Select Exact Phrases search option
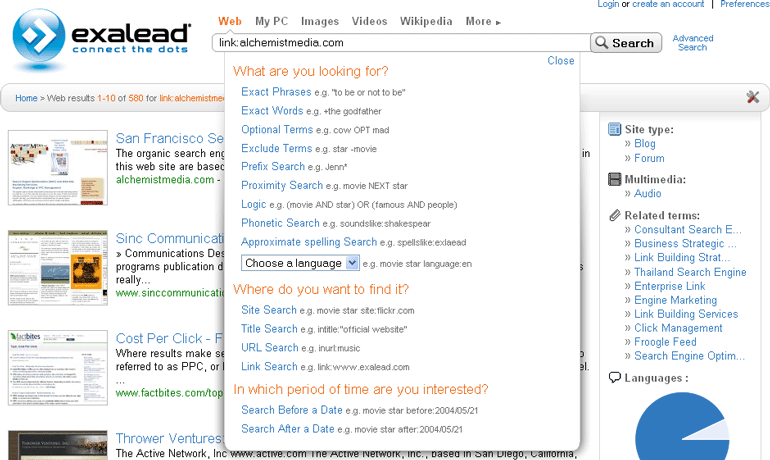 276,92
